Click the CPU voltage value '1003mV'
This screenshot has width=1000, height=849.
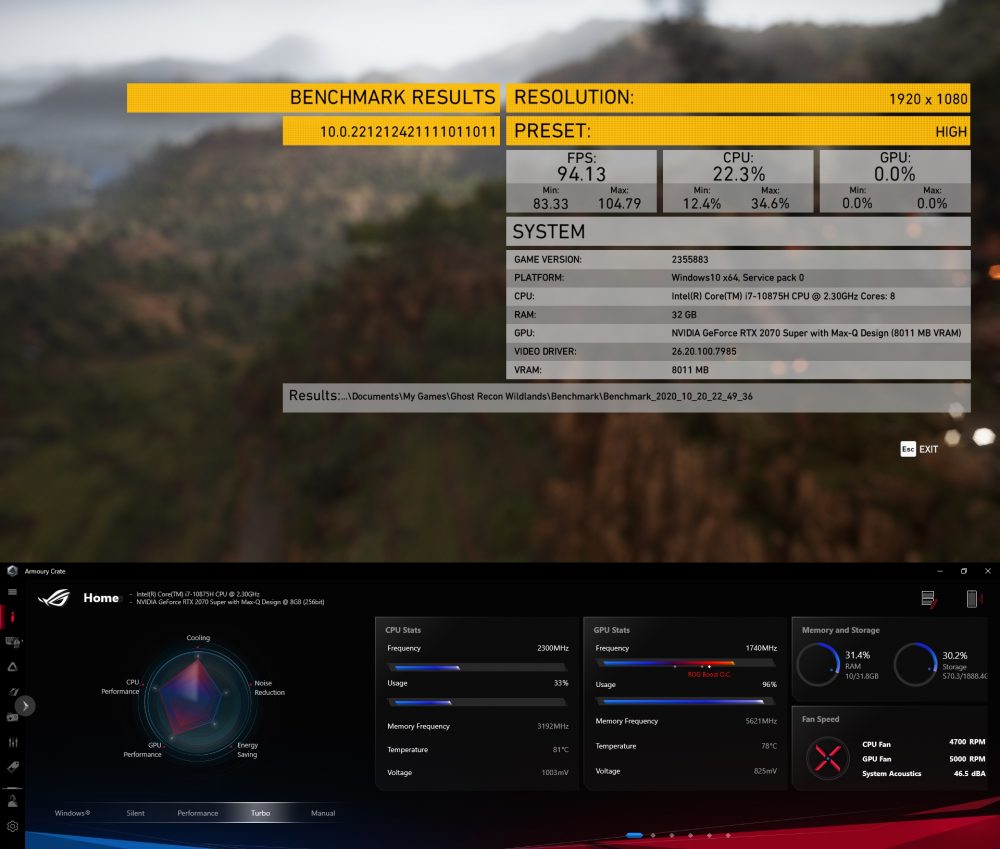555,772
